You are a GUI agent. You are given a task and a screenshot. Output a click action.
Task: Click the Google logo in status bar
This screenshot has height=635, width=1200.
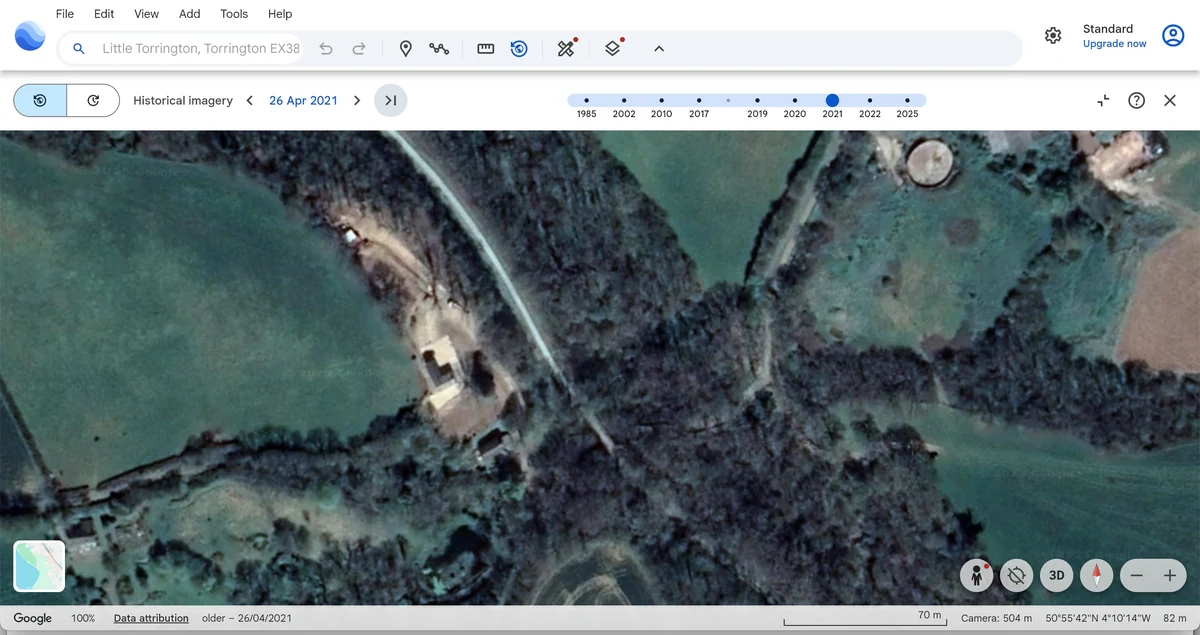33,618
